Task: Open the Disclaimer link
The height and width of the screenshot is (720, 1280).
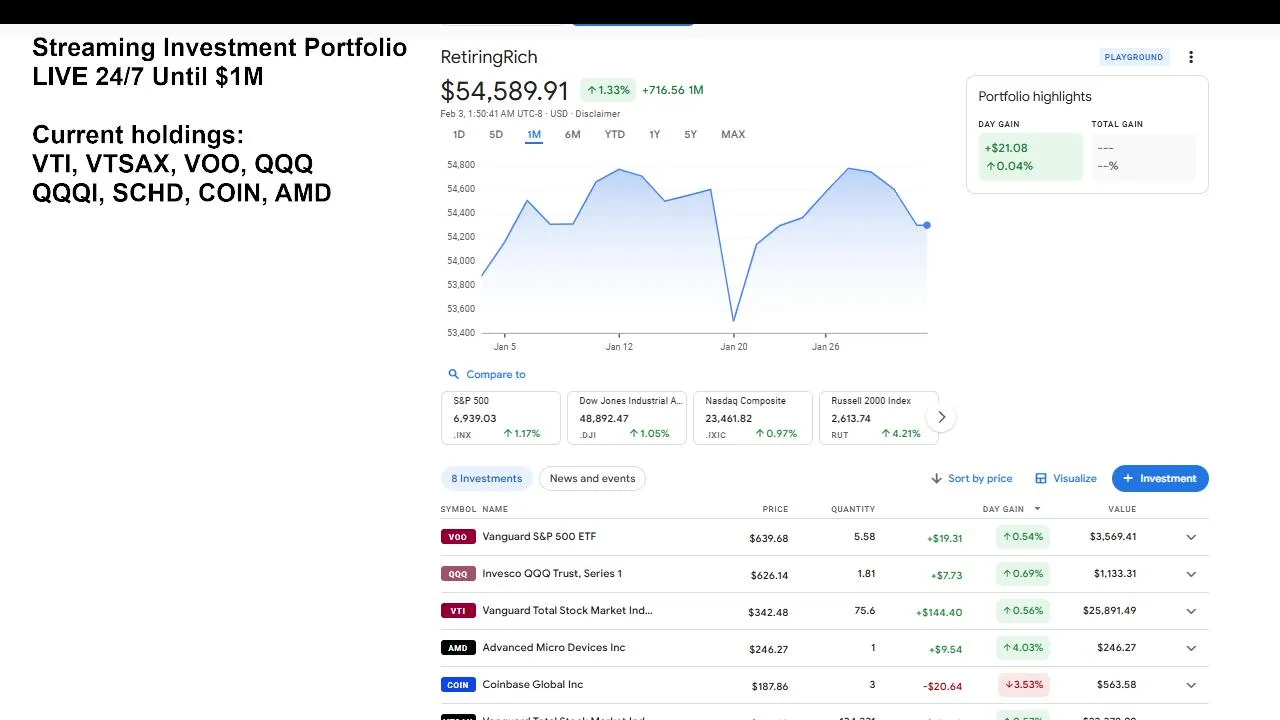Action: pos(597,114)
